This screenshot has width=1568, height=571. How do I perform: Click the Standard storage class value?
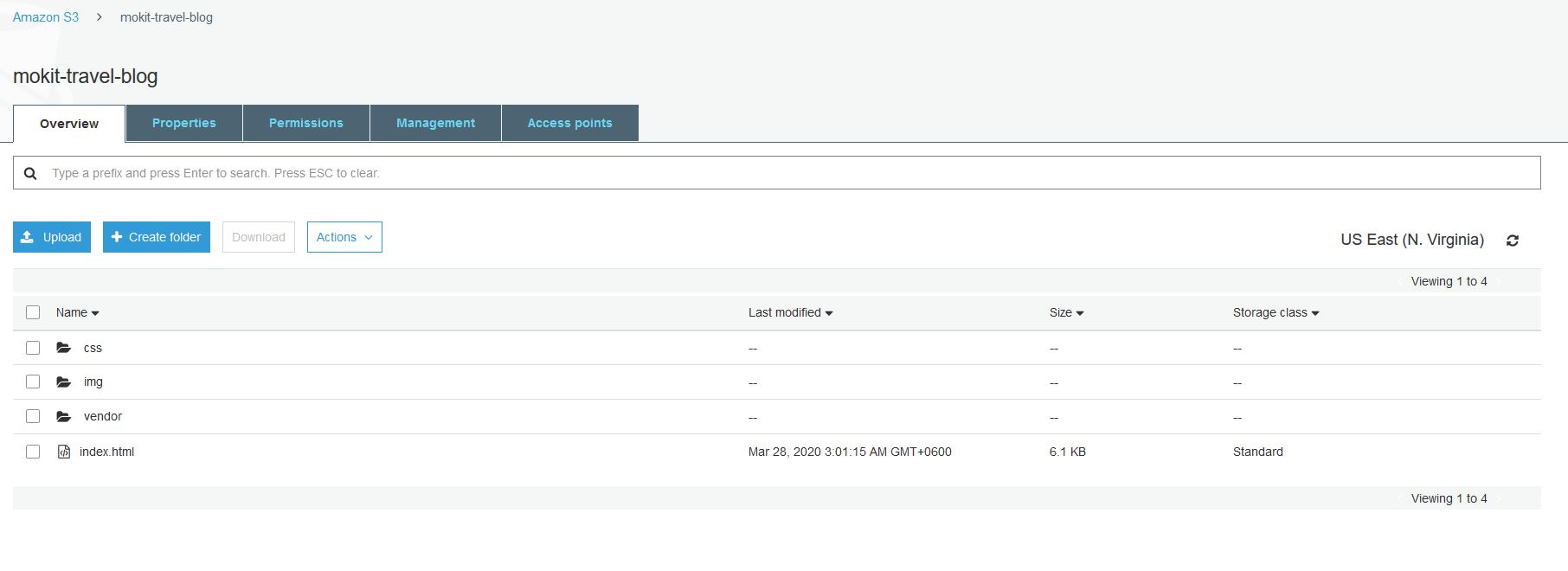click(x=1258, y=452)
